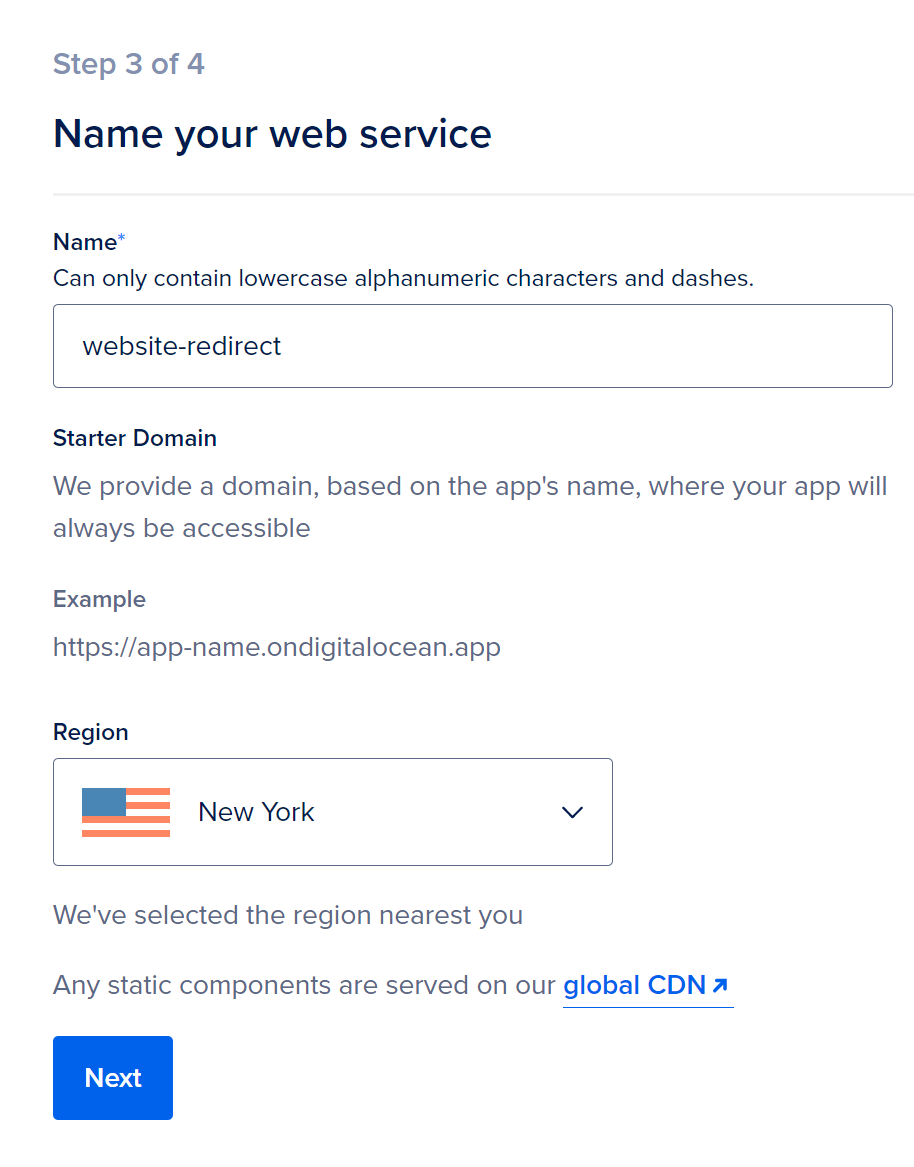Screen dimensions: 914x1167
Task: Select the text website-redirect in the input
Action: coord(180,345)
